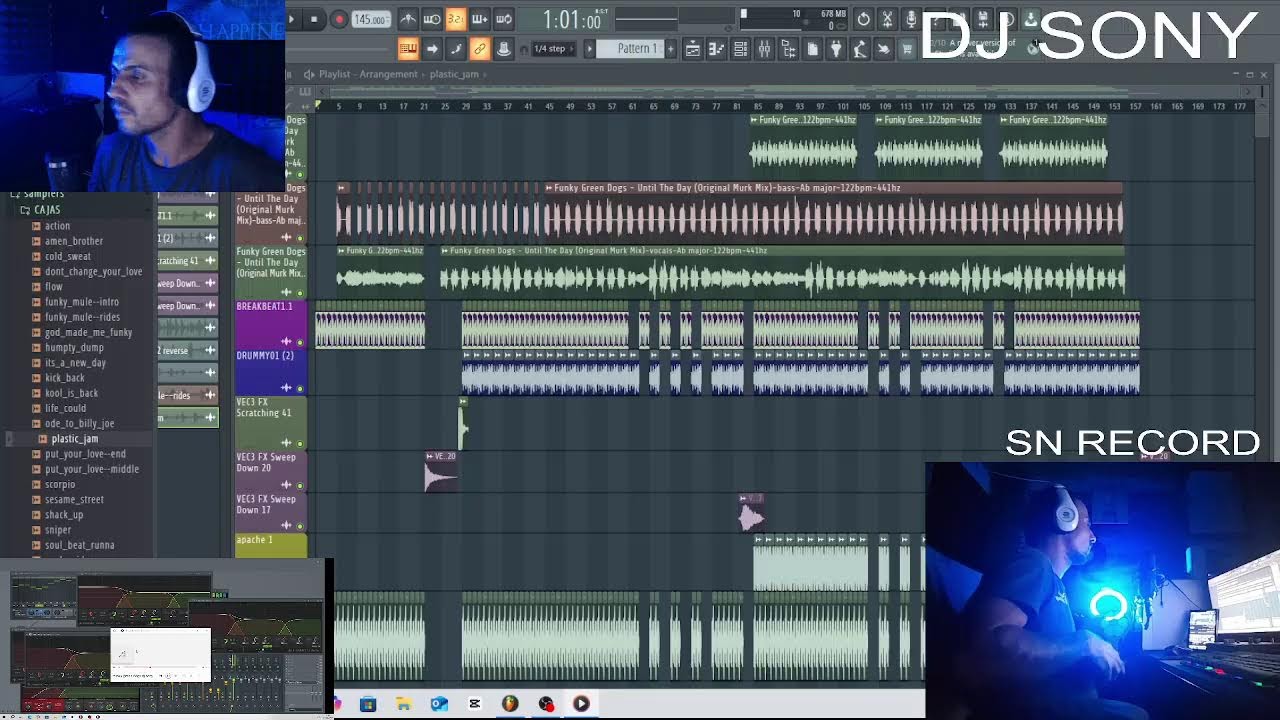Click the 1:01:00 time display
1280x720 pixels.
[x=573, y=19]
